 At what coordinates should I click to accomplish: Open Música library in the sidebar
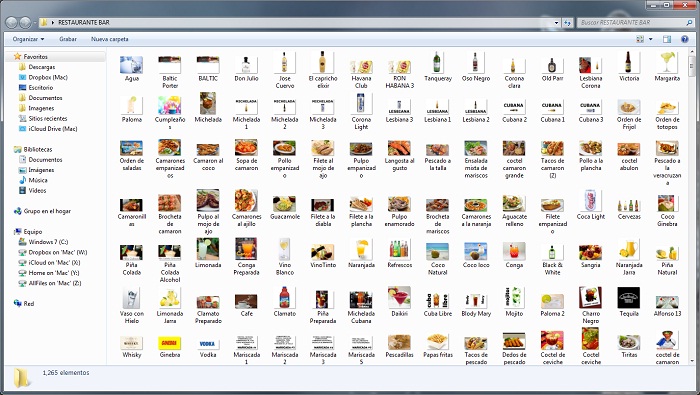tap(38, 180)
